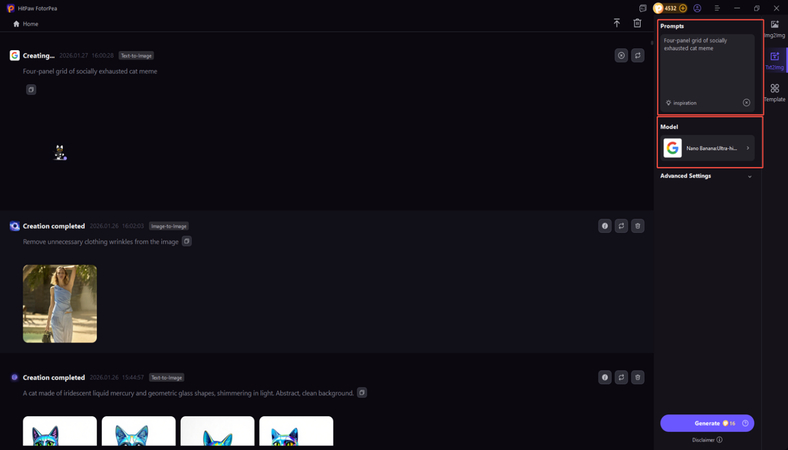Screen dimensions: 788x450
Task: Open the Disclaimer link
Action: pyautogui.click(x=707, y=440)
